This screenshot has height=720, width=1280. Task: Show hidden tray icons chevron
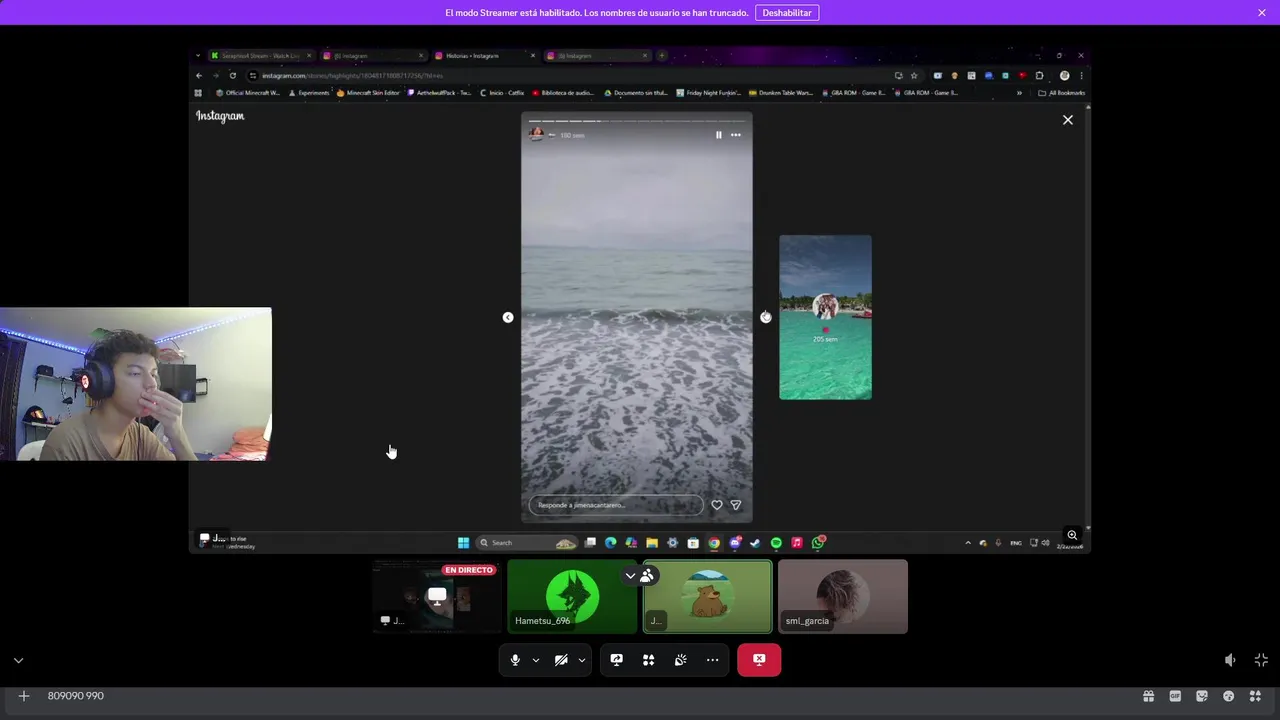click(968, 543)
